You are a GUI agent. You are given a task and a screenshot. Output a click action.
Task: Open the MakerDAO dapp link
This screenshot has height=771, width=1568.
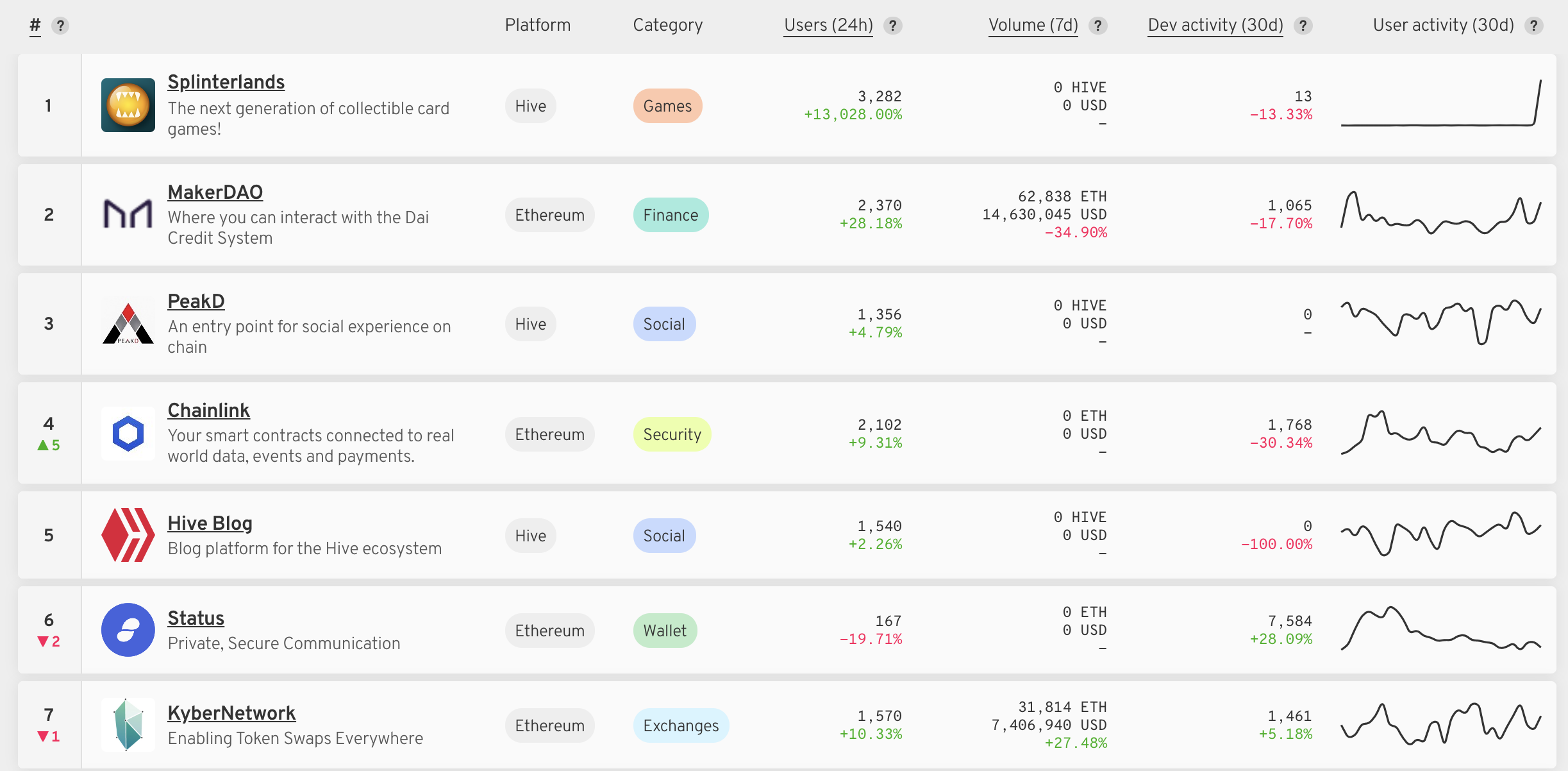pyautogui.click(x=215, y=192)
